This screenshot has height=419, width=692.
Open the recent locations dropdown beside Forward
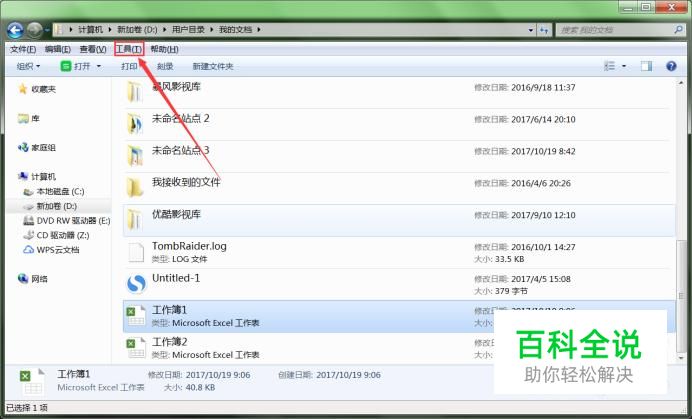[47, 30]
